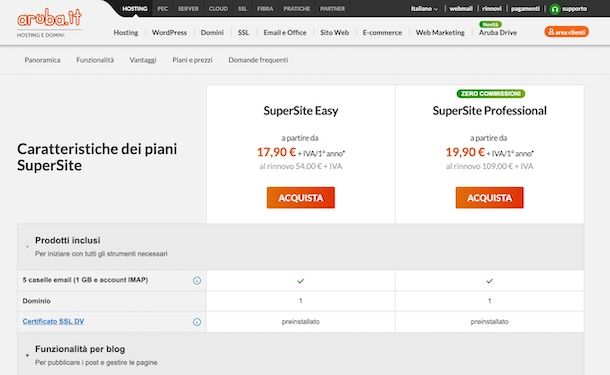
Task: Click the SuperSite Easy plan title
Action: point(301,111)
